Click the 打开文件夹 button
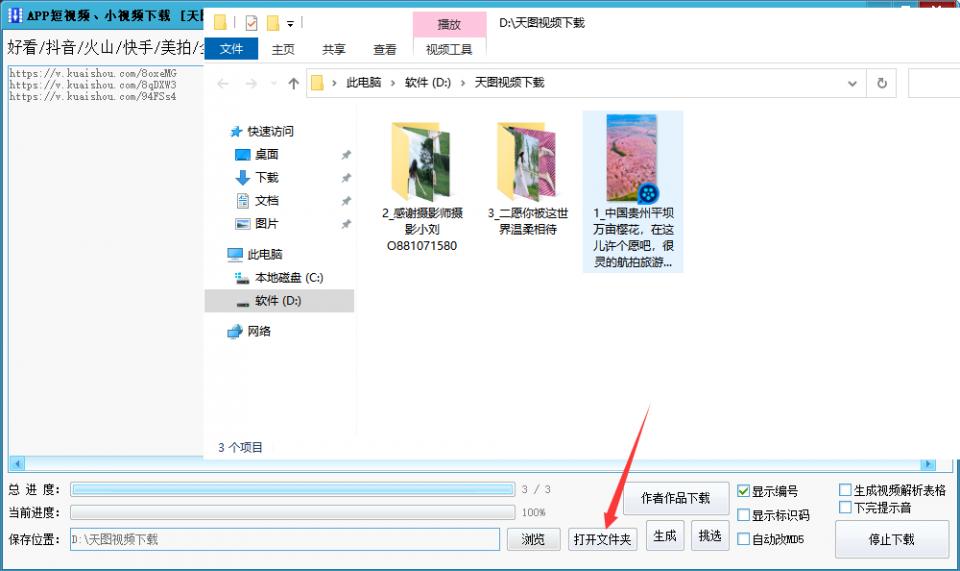This screenshot has height=571, width=960. tap(602, 539)
